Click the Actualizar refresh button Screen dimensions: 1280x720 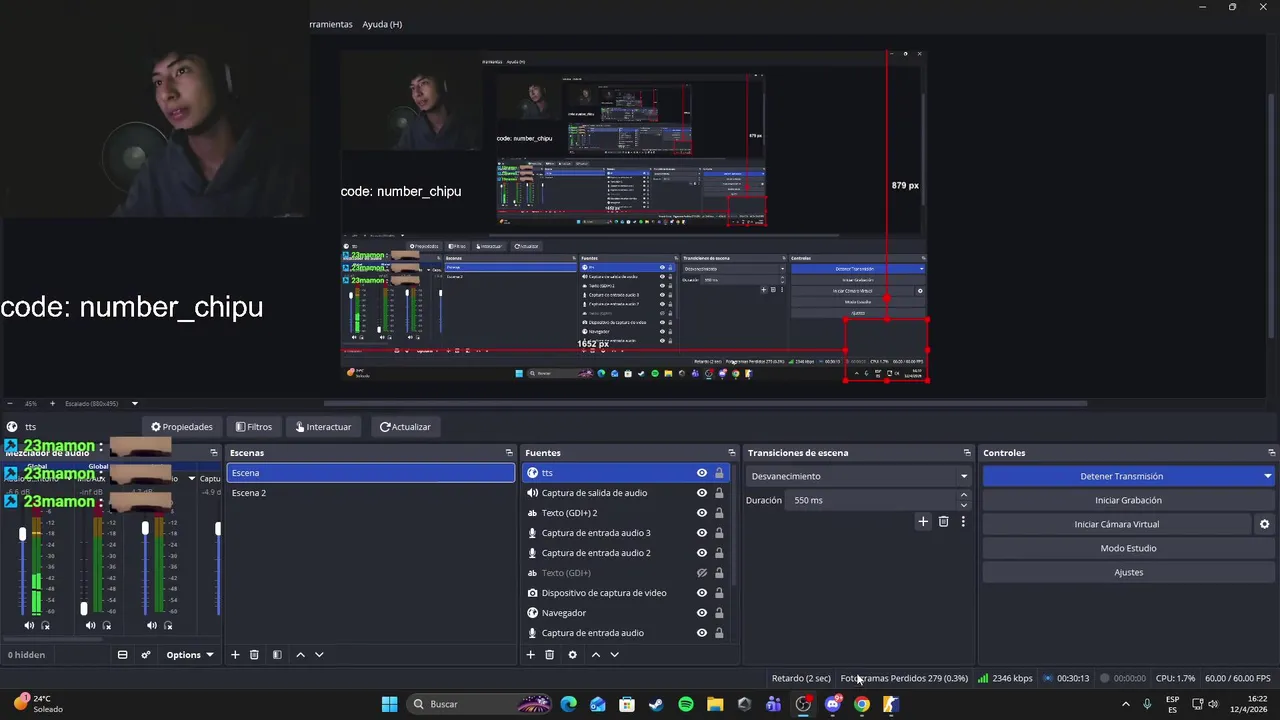(405, 427)
